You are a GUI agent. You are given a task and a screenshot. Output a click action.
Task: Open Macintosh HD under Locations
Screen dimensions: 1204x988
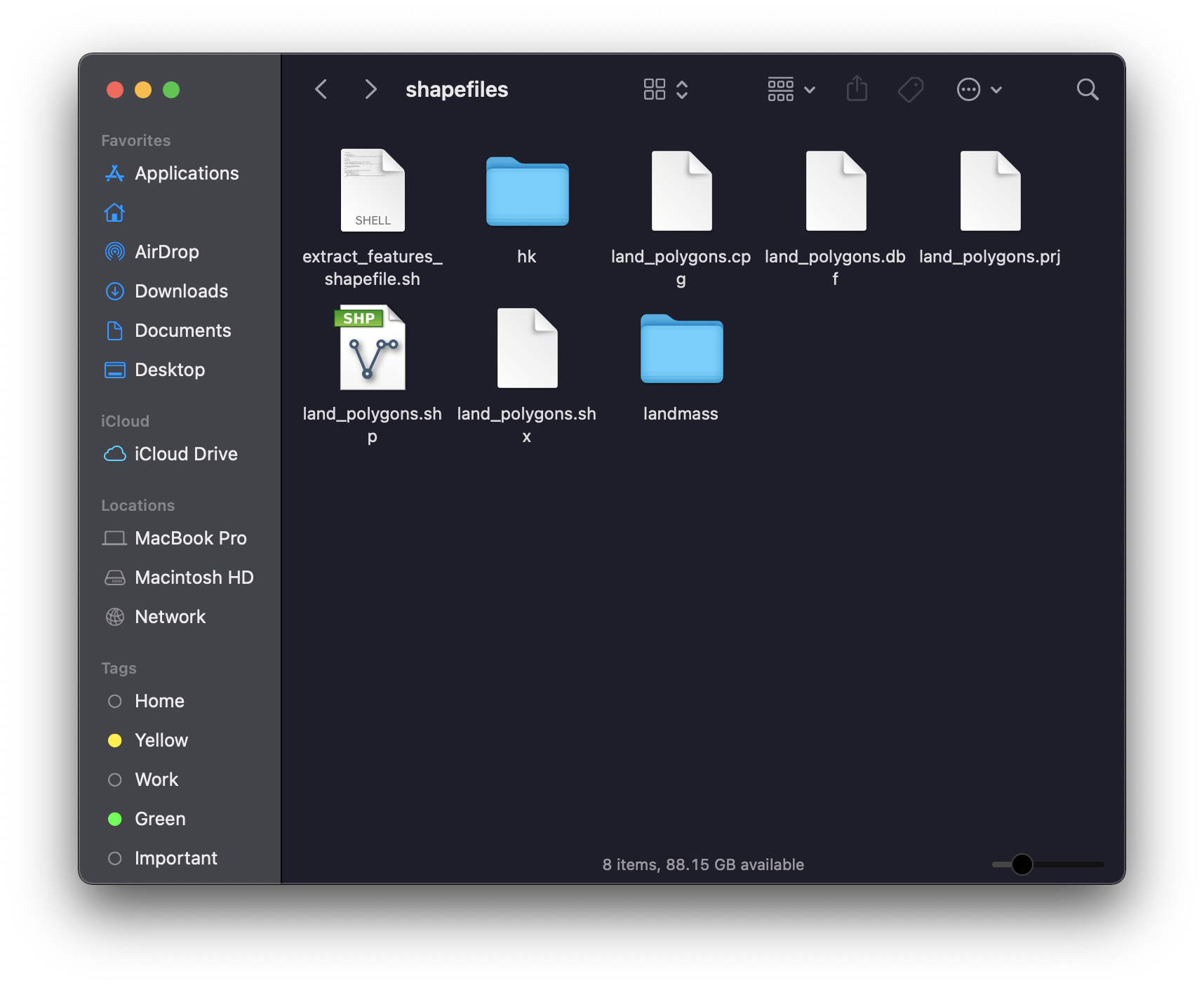194,578
